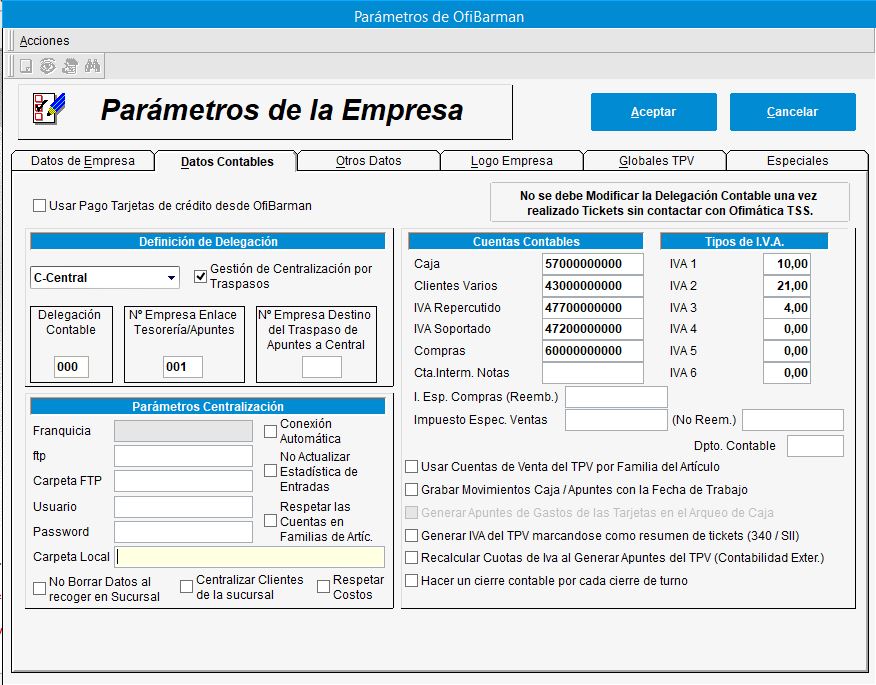
Task: Select the Datos Contables tab
Action: coord(227,161)
